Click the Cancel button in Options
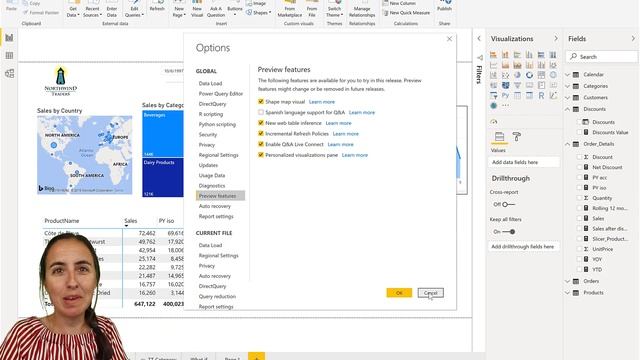This screenshot has width=640, height=360. (x=431, y=293)
